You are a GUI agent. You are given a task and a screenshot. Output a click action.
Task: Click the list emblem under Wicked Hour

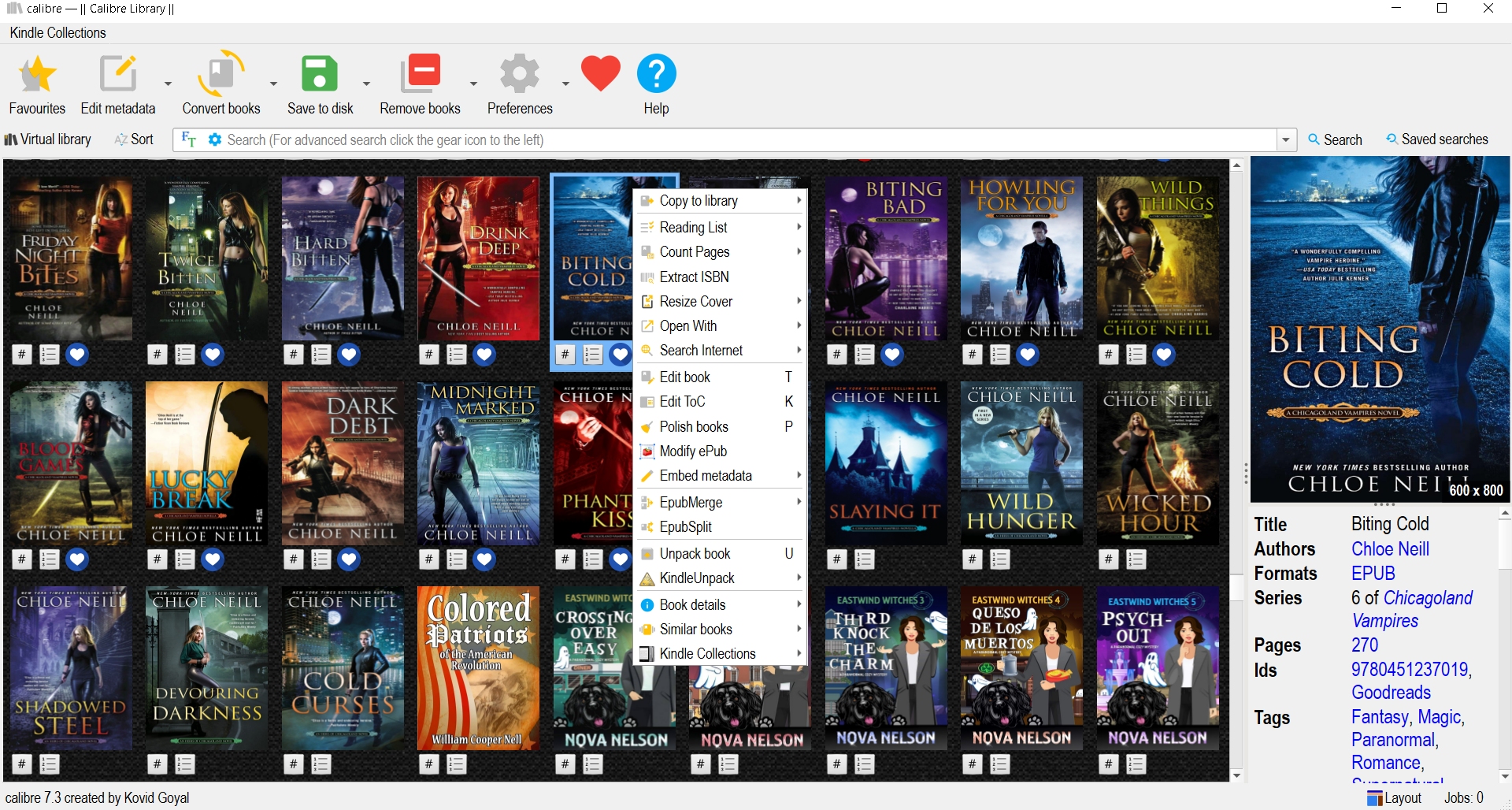click(x=1136, y=559)
